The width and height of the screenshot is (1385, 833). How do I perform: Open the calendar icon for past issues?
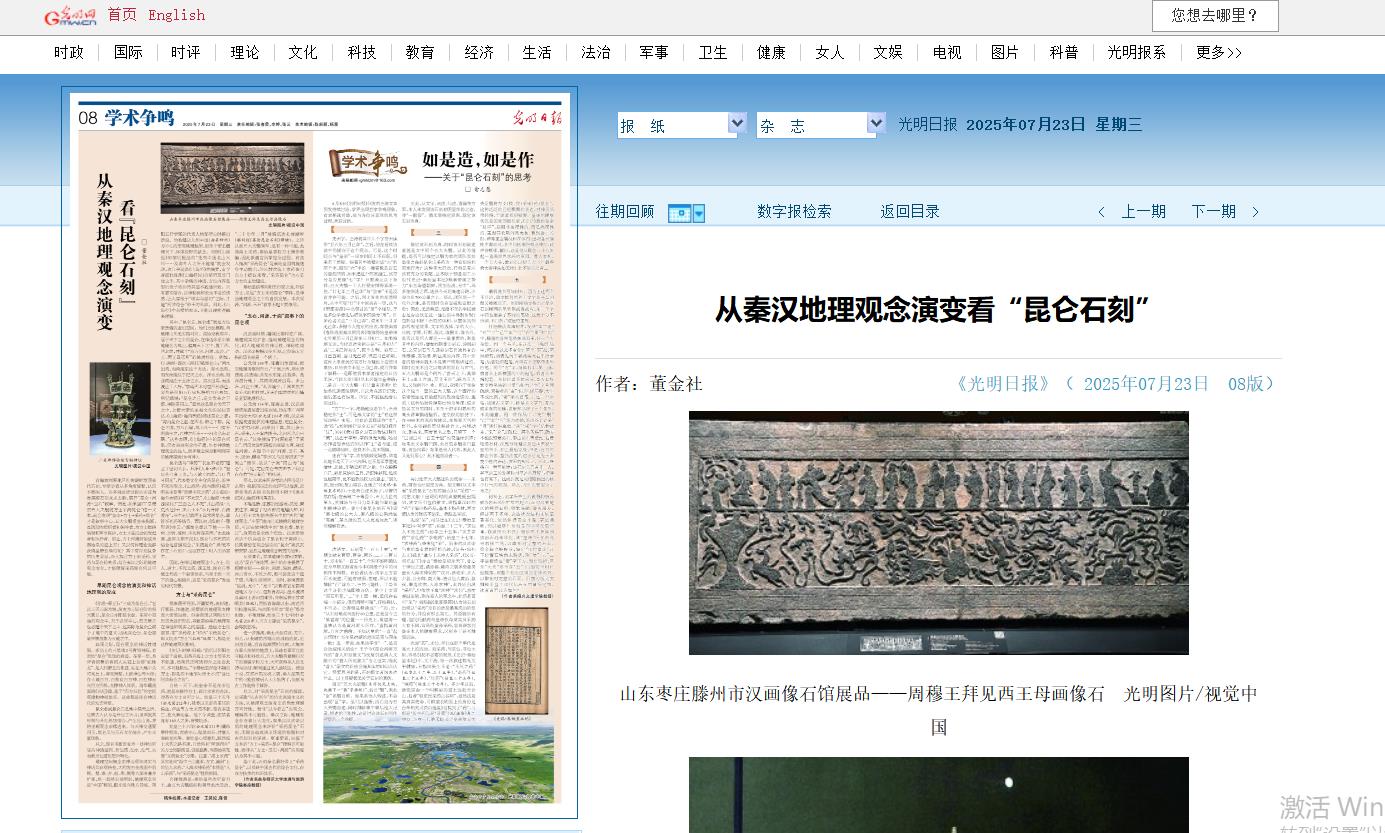point(679,213)
